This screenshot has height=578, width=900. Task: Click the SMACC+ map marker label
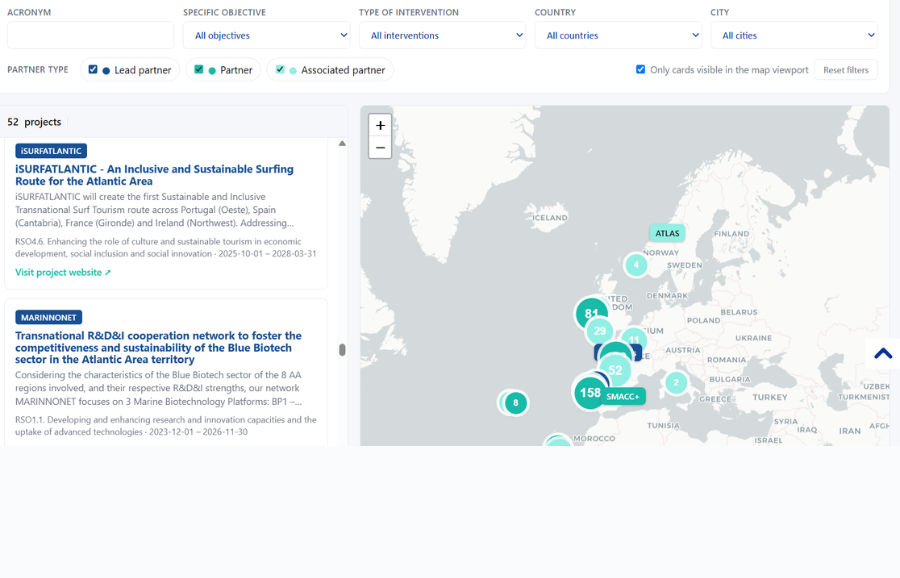[x=623, y=396]
